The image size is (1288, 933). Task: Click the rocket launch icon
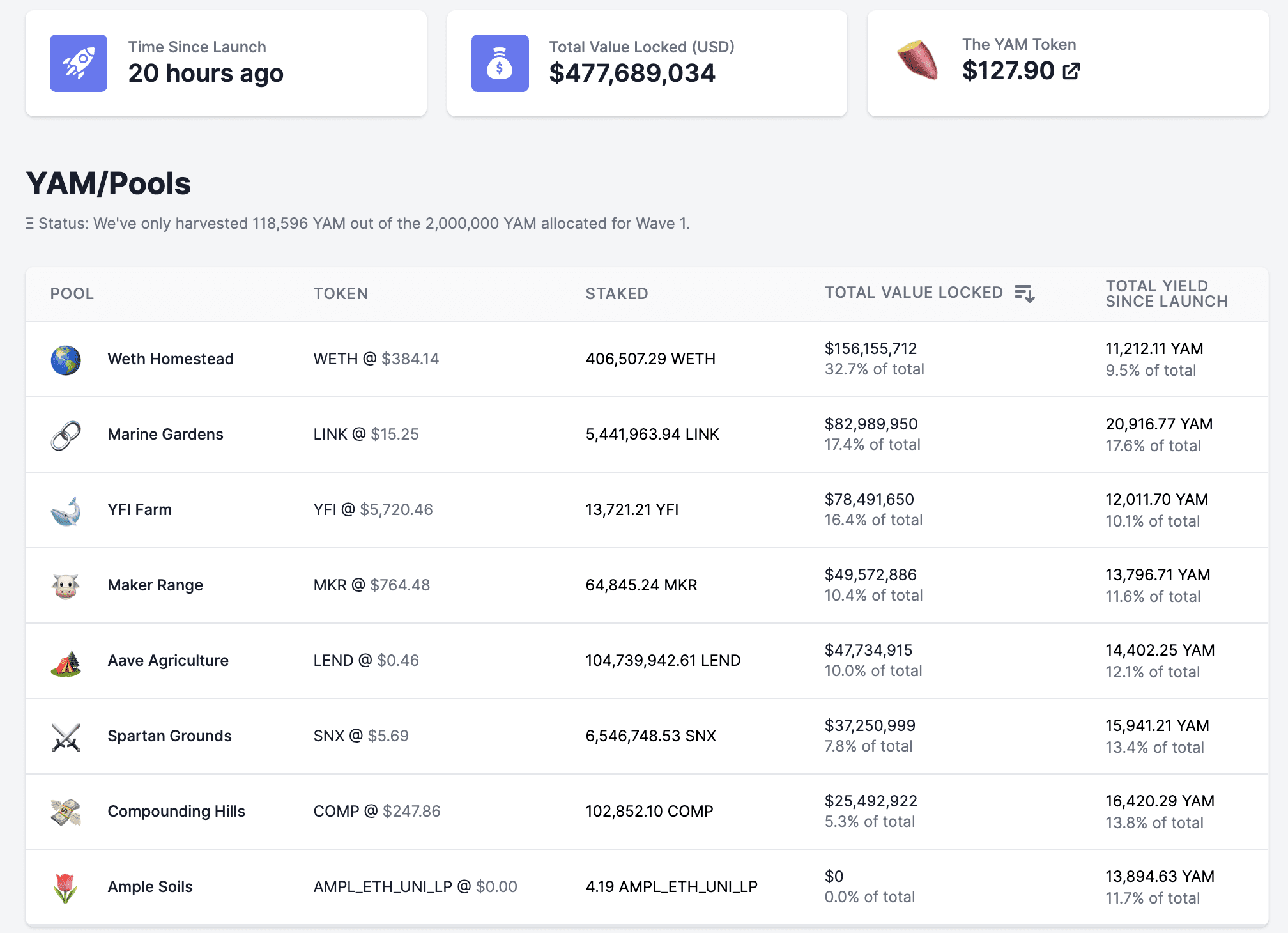pos(79,63)
